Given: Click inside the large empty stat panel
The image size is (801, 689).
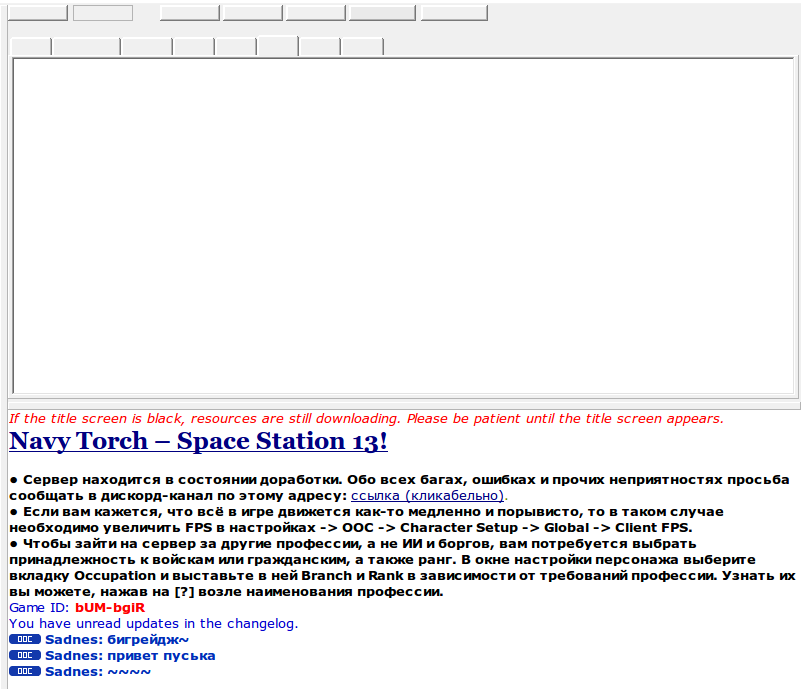Looking at the screenshot, I should pos(403,226).
